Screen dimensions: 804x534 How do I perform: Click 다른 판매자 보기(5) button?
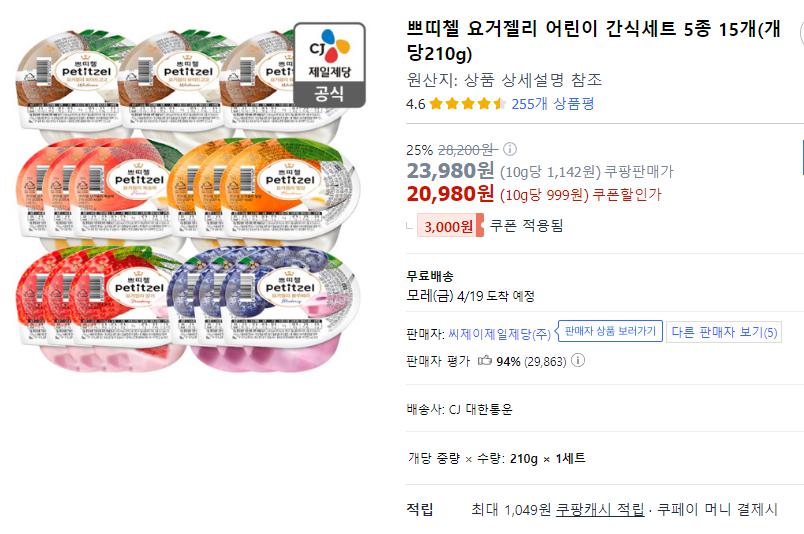[x=725, y=332]
